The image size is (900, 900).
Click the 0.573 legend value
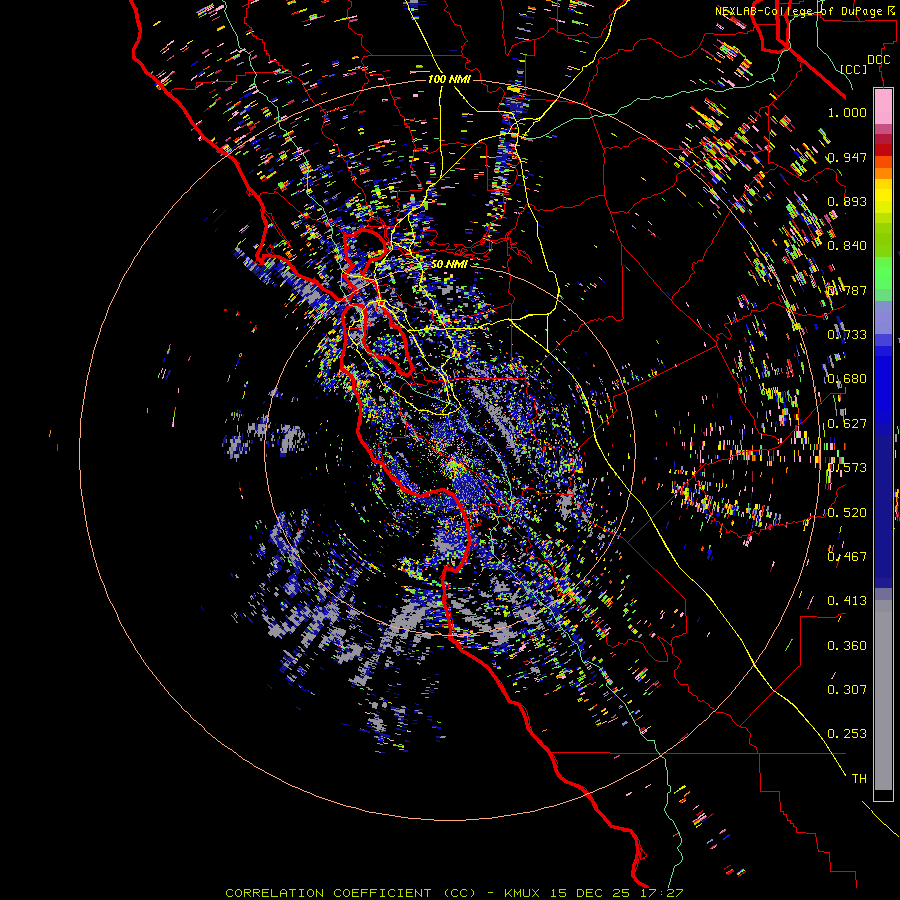pos(847,468)
